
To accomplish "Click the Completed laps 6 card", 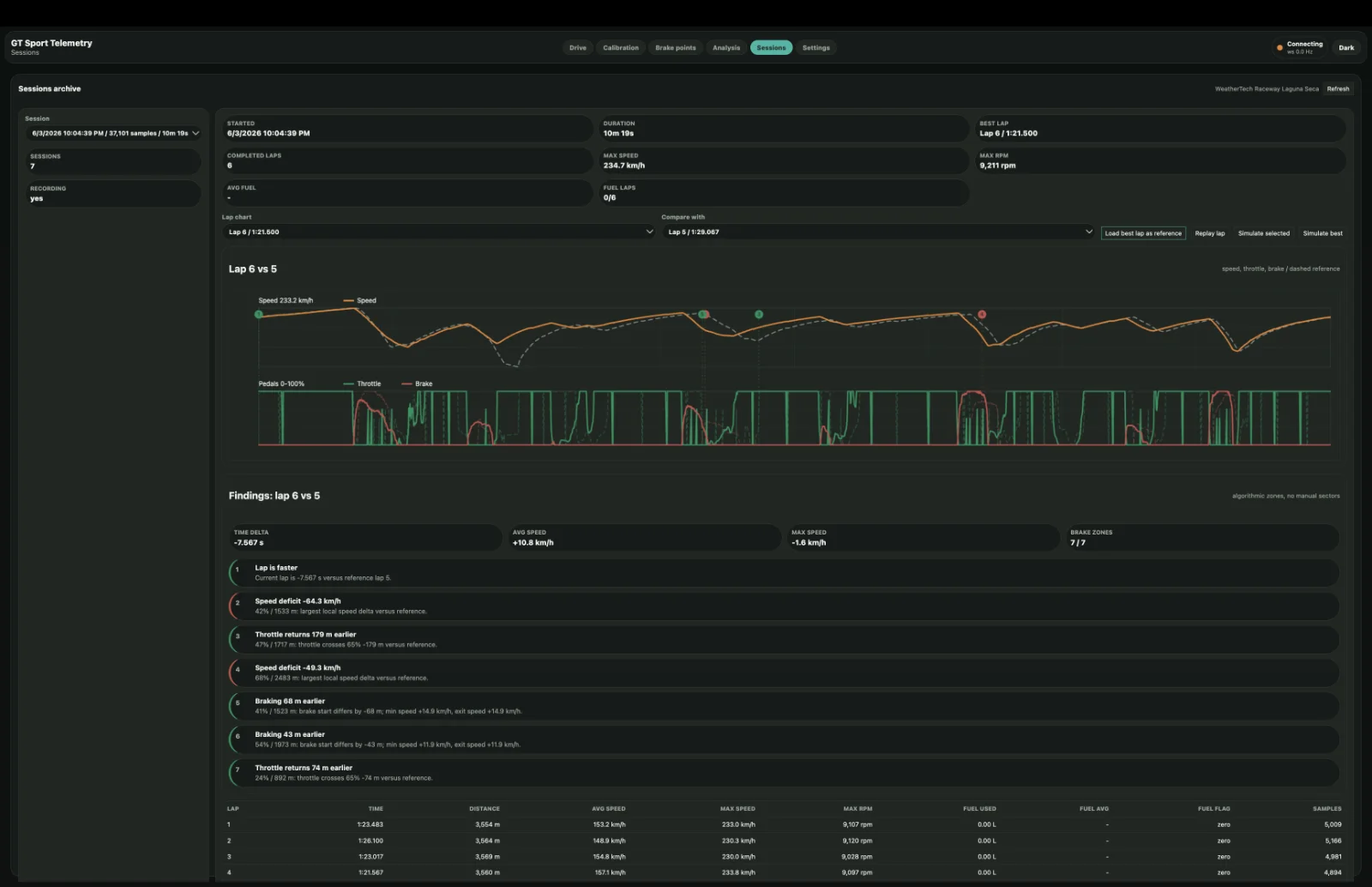I will [407, 160].
